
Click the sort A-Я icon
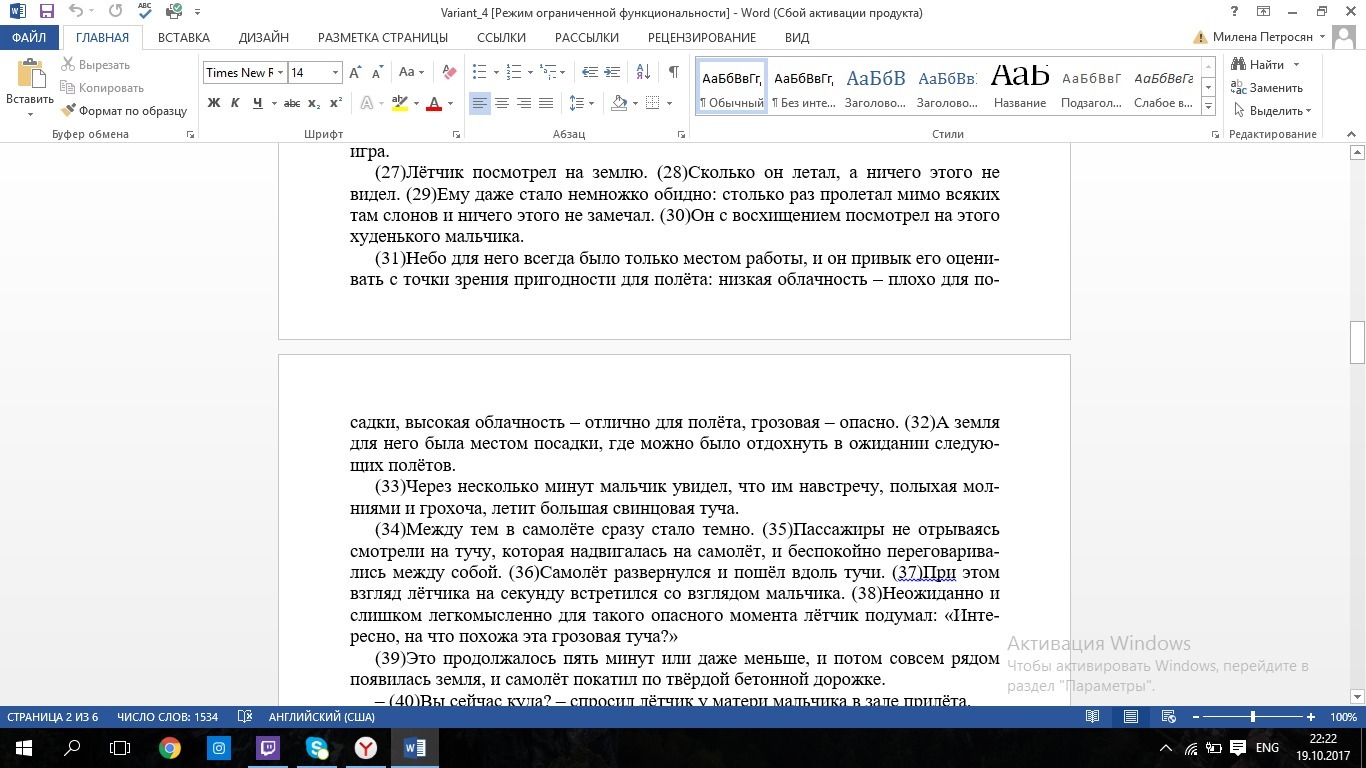coord(646,72)
